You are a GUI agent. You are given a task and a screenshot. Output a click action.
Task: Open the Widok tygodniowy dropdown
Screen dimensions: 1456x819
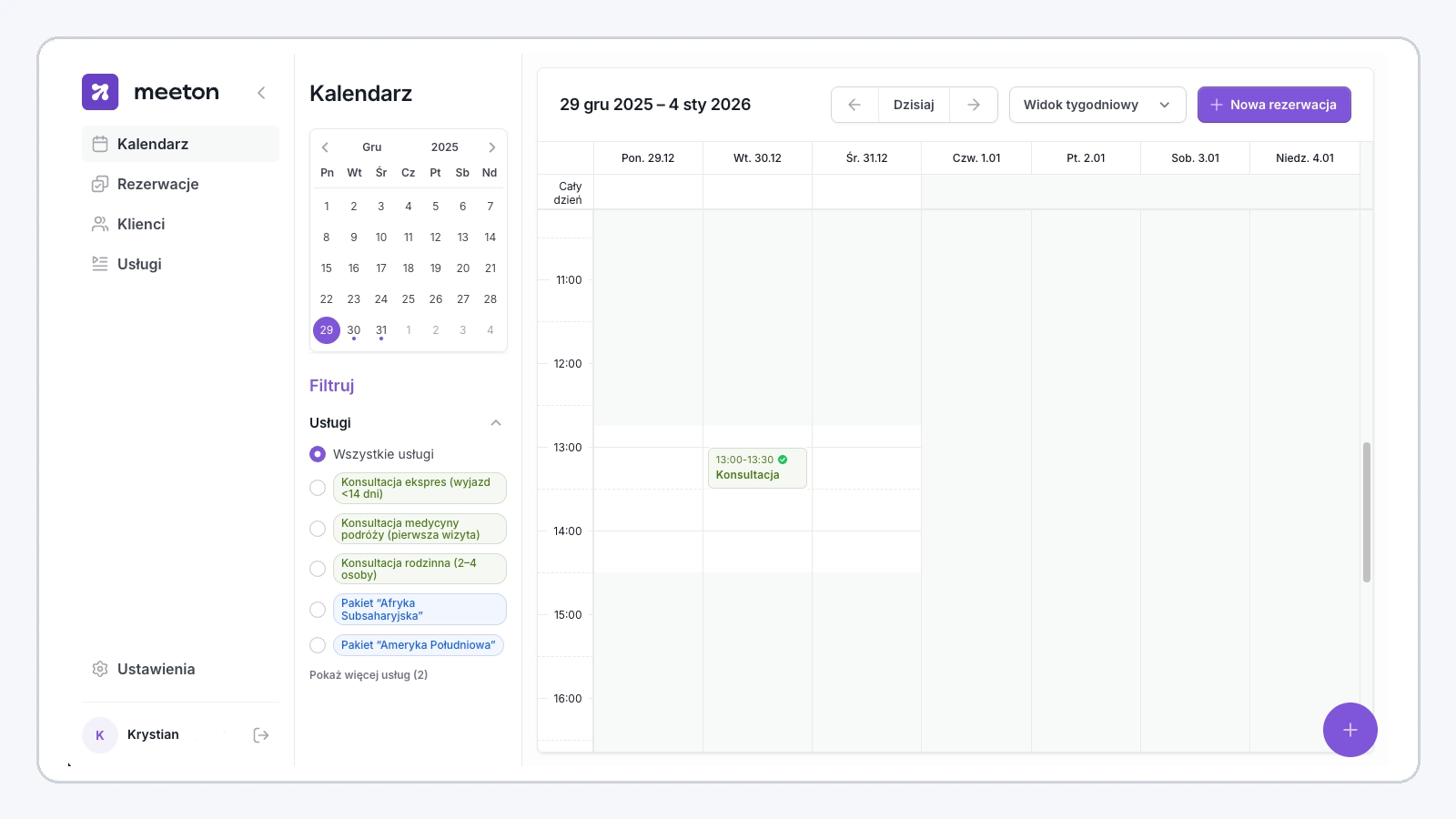click(1097, 105)
